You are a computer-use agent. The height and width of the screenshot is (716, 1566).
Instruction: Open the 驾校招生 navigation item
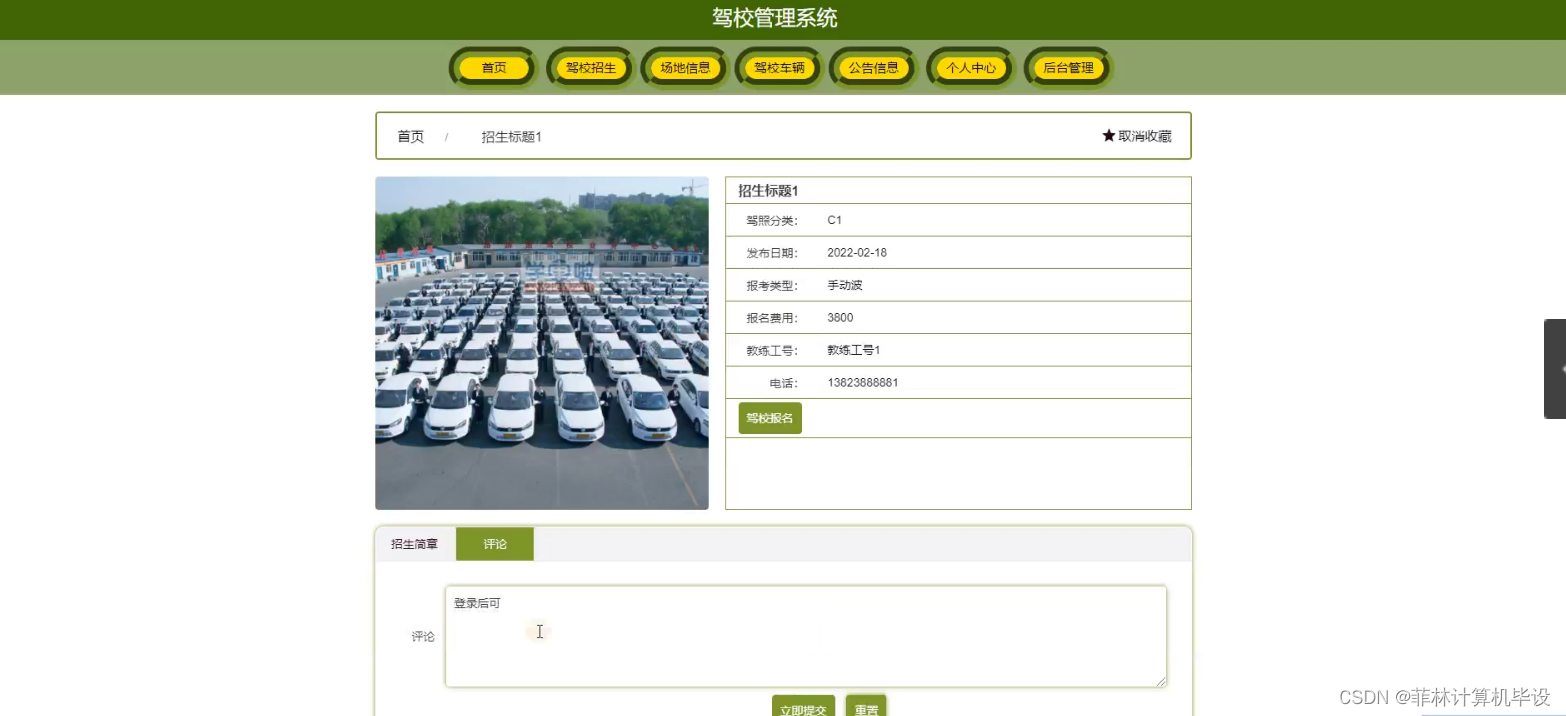(x=590, y=68)
